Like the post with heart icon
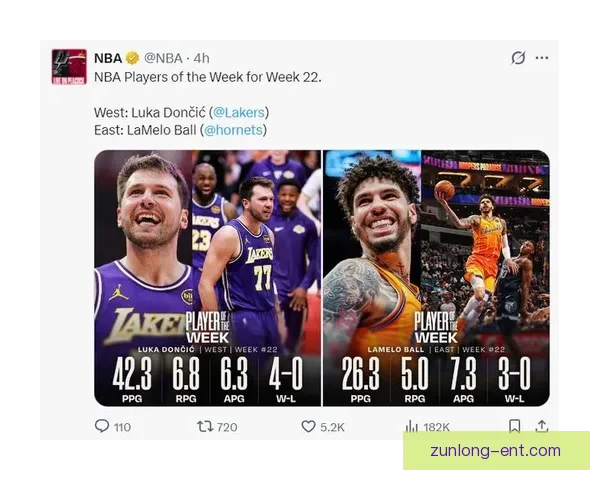 [308, 426]
